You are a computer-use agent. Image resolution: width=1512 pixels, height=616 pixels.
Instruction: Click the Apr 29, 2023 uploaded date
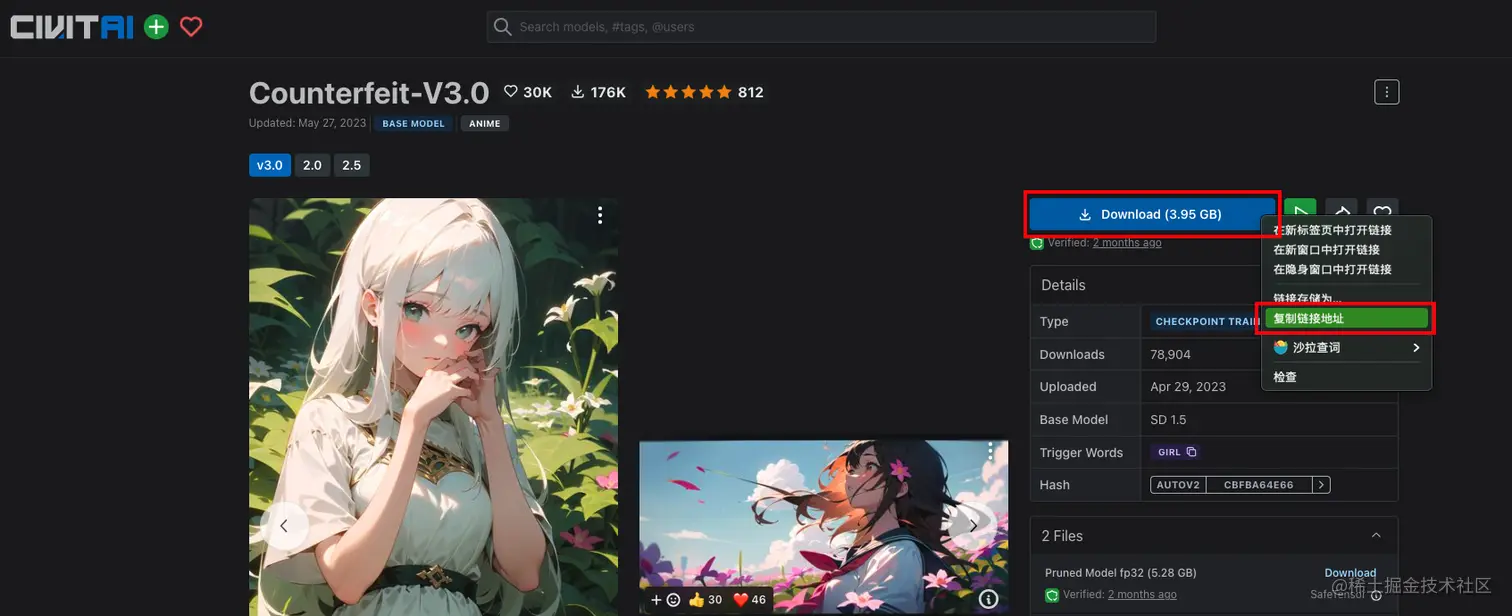1188,386
